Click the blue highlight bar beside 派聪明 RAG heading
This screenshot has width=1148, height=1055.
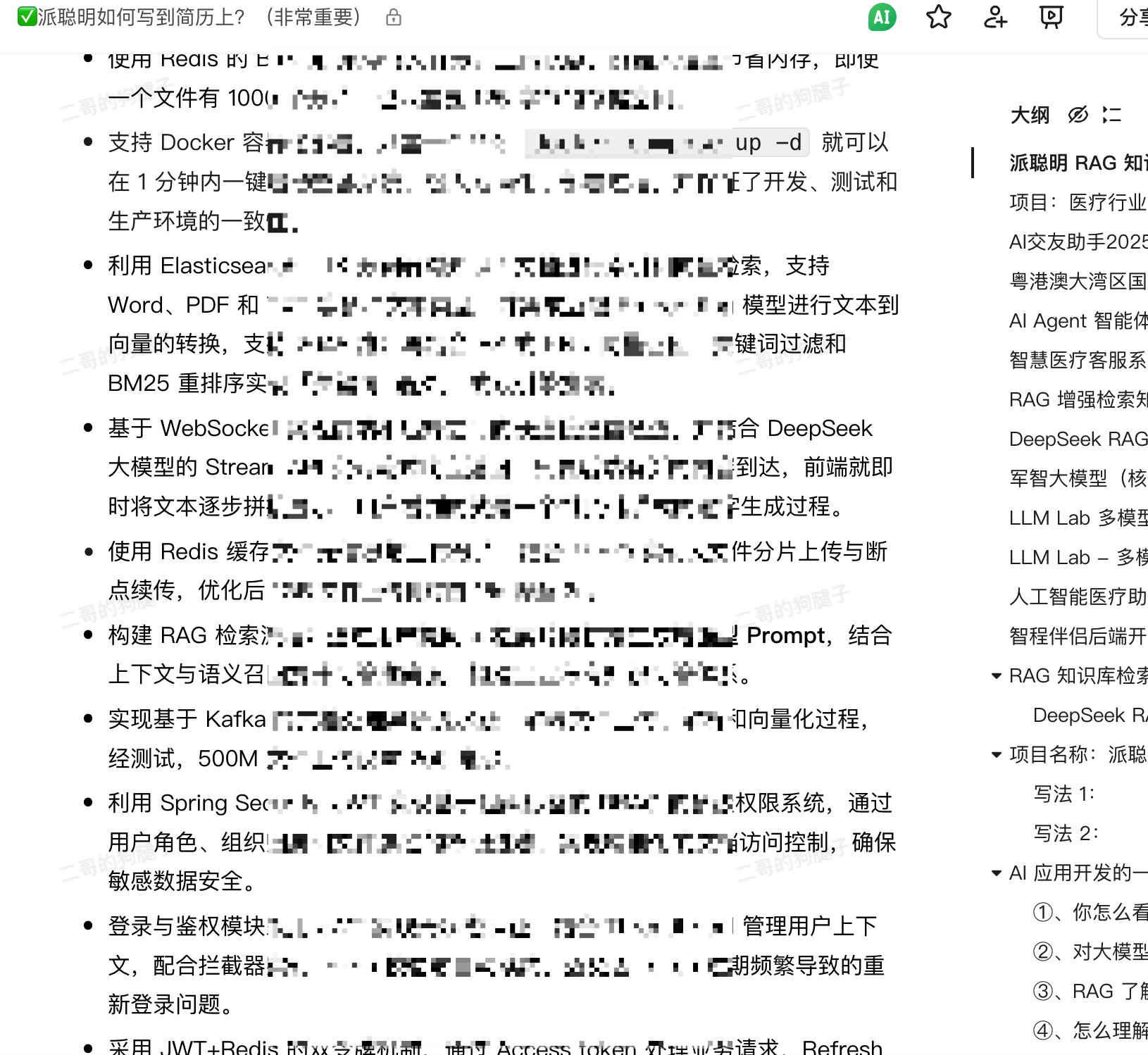click(974, 163)
